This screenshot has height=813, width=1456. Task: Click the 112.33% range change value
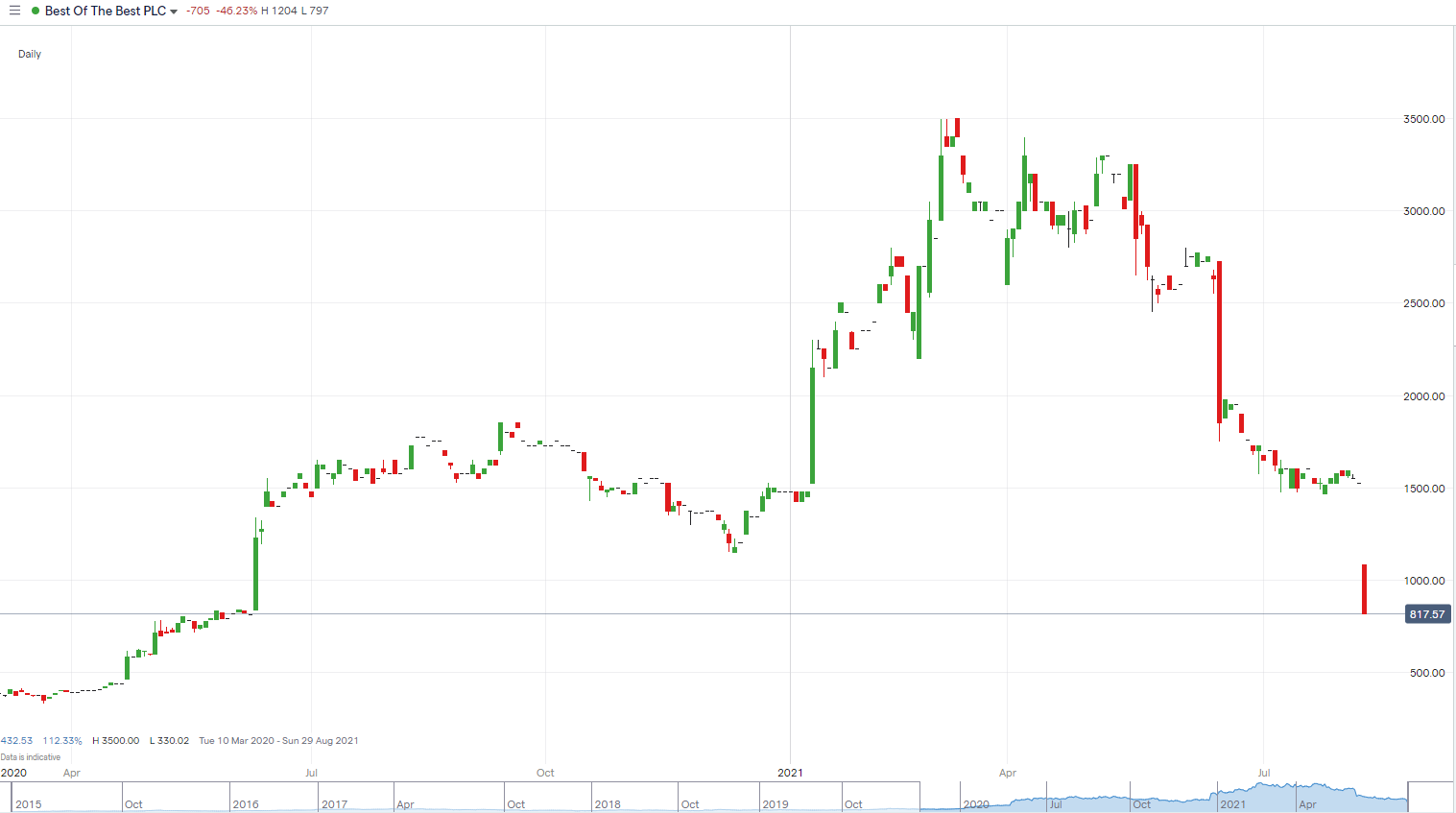(62, 741)
